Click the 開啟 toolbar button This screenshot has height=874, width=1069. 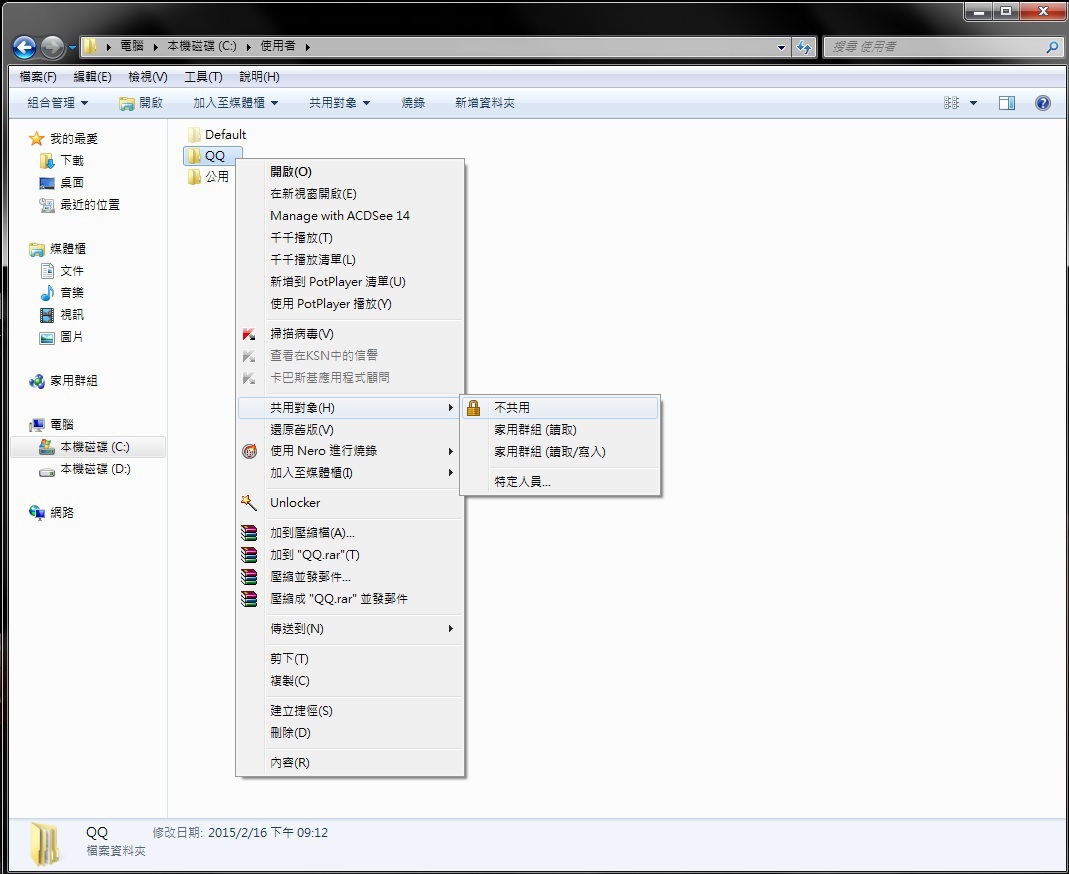[141, 103]
